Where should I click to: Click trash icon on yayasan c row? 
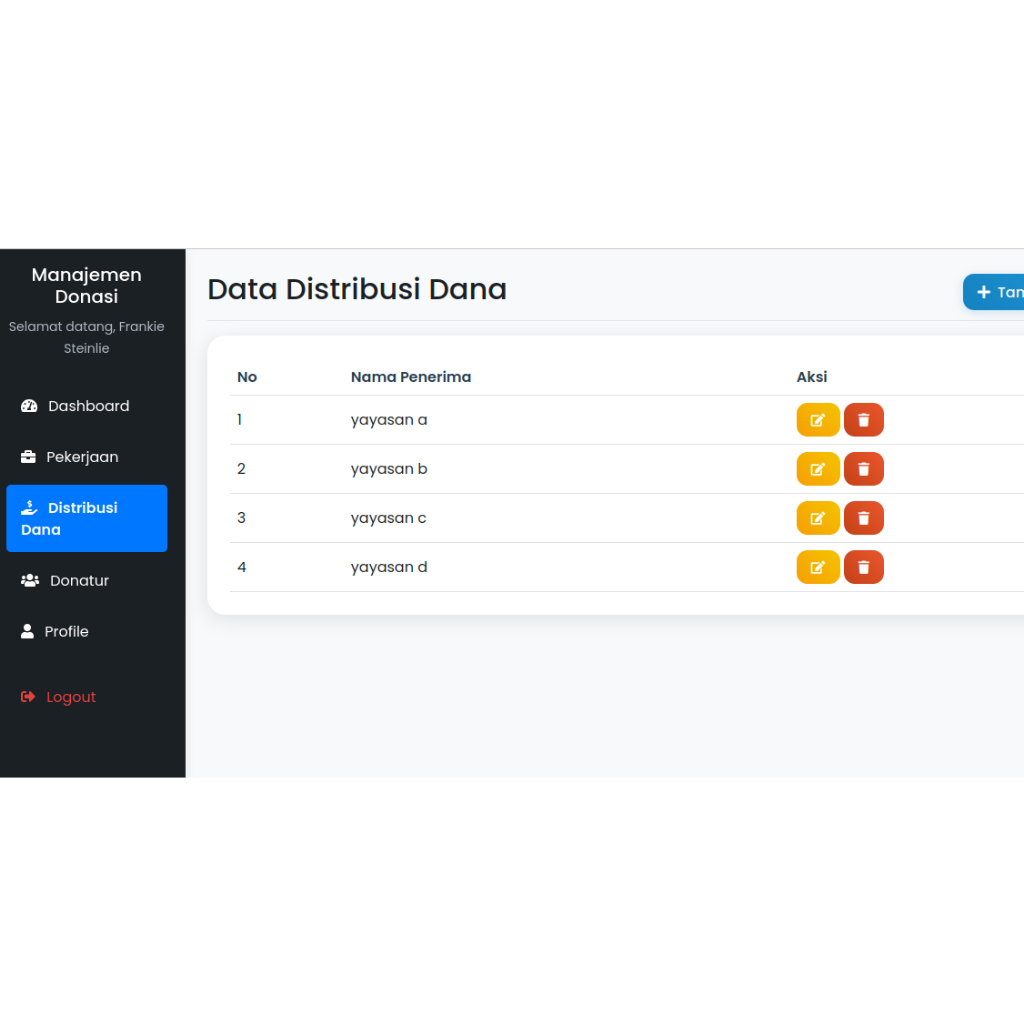coord(863,518)
